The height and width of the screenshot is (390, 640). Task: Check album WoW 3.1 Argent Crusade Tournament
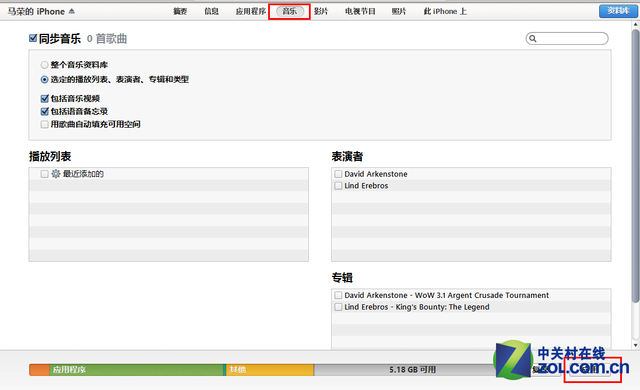tap(338, 295)
